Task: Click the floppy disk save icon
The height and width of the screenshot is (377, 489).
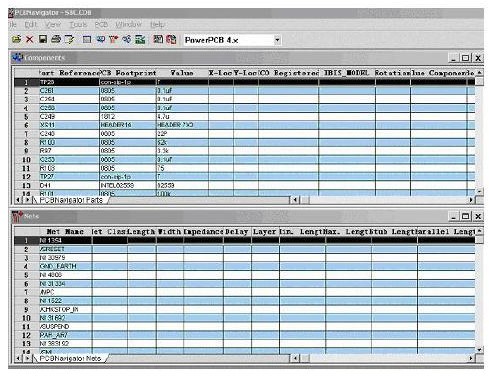Action: coord(43,39)
